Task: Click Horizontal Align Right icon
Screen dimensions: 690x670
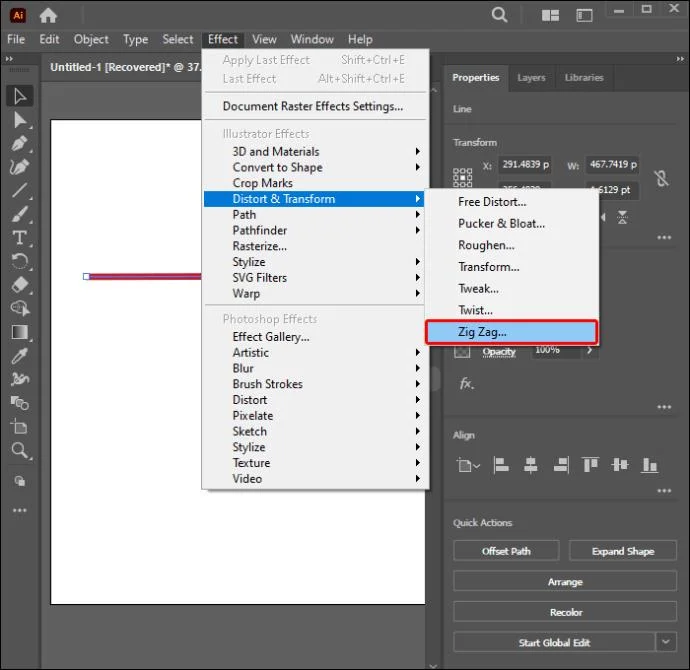Action: pos(561,465)
